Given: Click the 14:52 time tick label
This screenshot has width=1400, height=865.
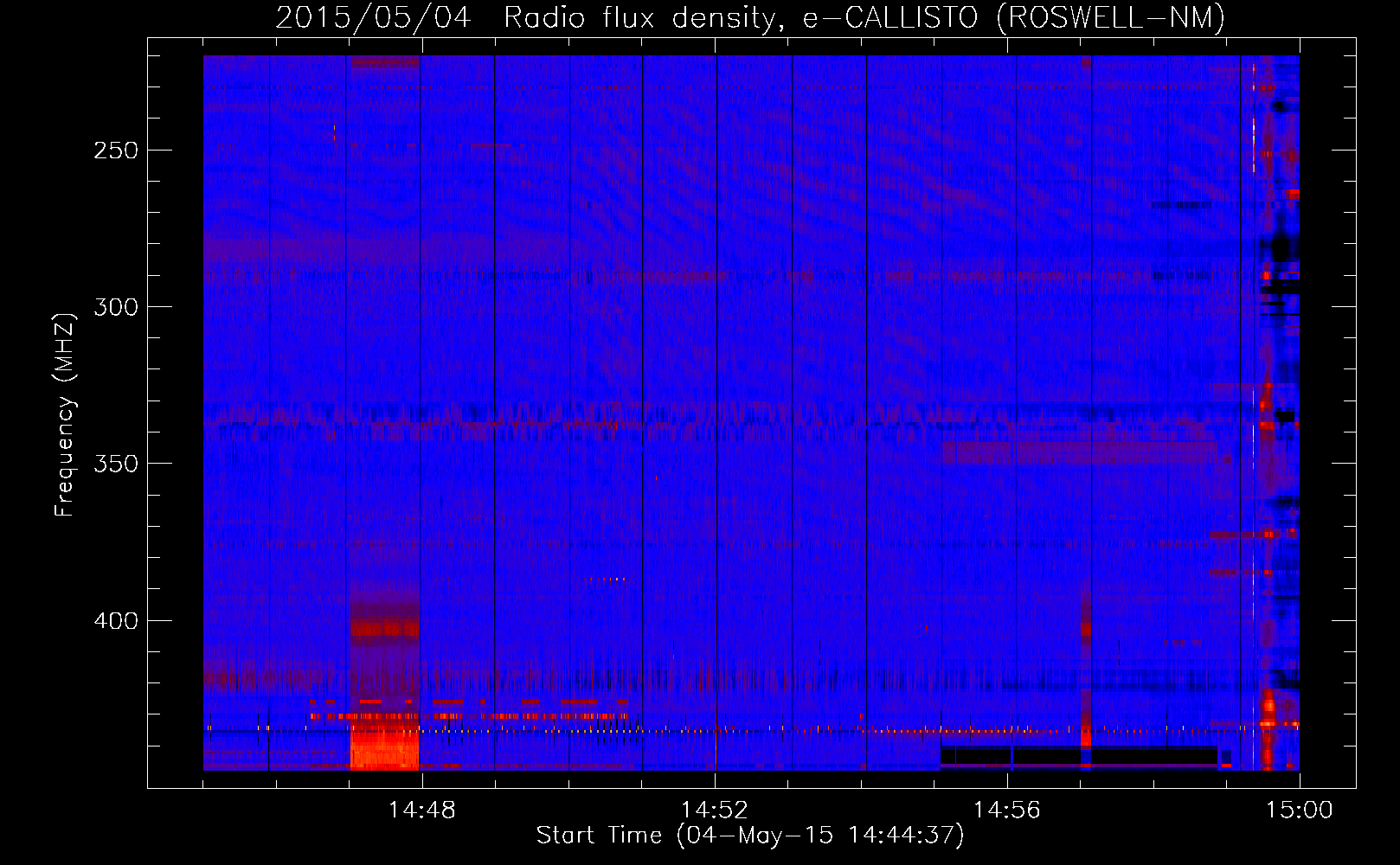Looking at the screenshot, I should (715, 811).
